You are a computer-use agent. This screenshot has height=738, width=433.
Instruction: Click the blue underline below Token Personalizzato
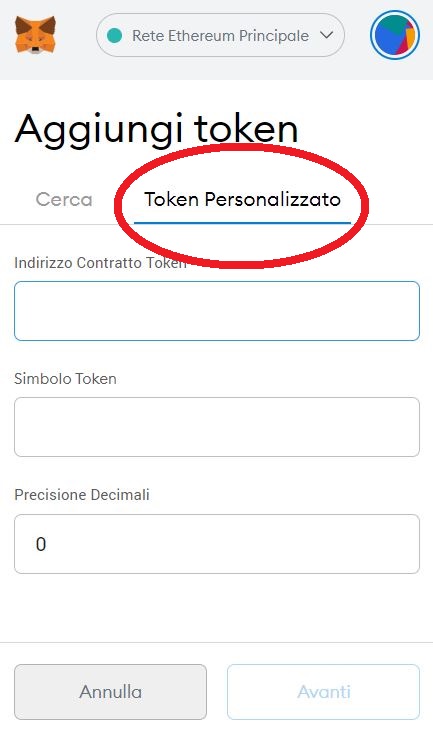(242, 223)
